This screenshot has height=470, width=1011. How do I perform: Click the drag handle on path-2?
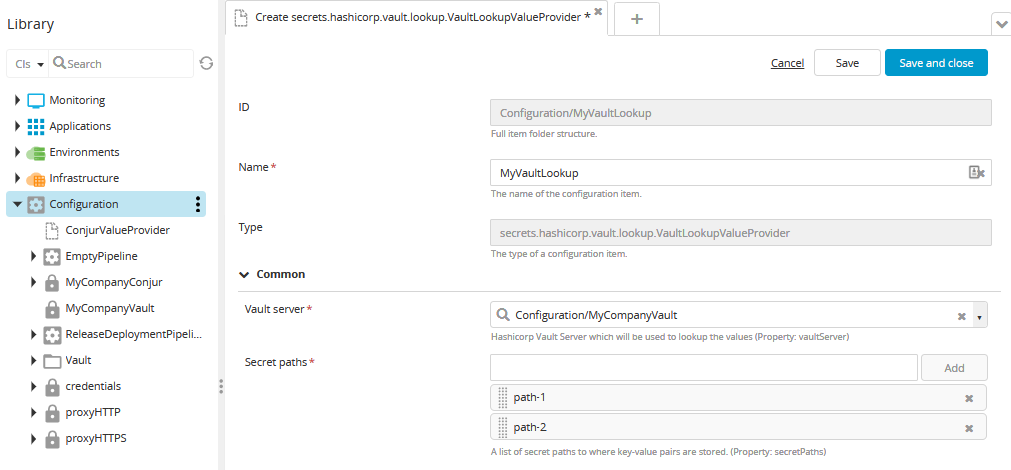click(503, 428)
